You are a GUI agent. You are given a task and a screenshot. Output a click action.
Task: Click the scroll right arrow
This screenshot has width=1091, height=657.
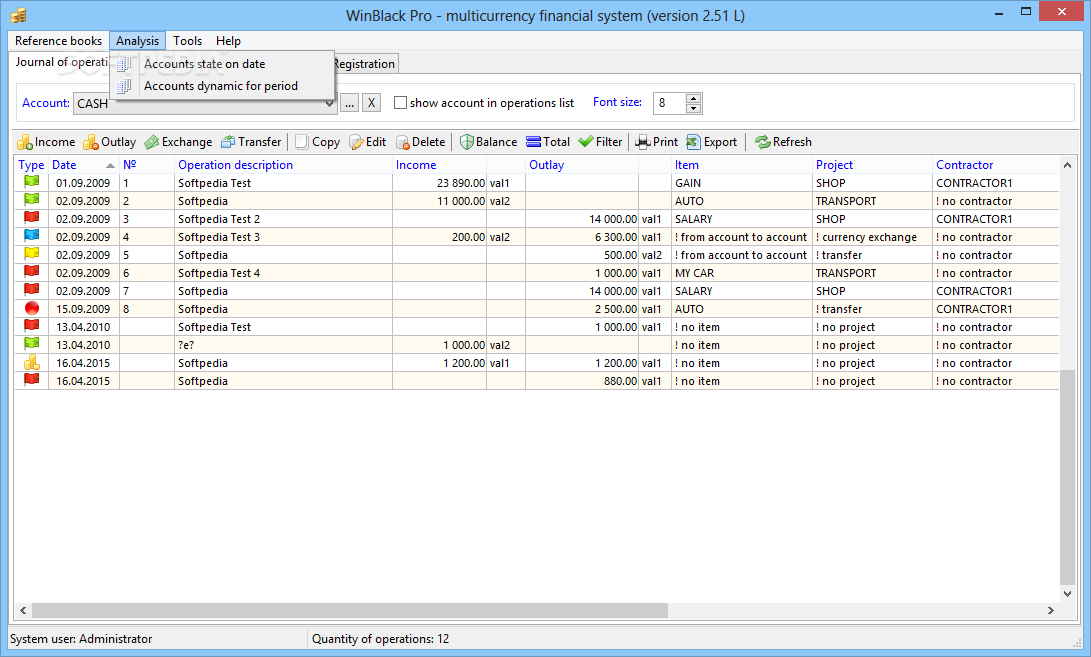click(1051, 610)
